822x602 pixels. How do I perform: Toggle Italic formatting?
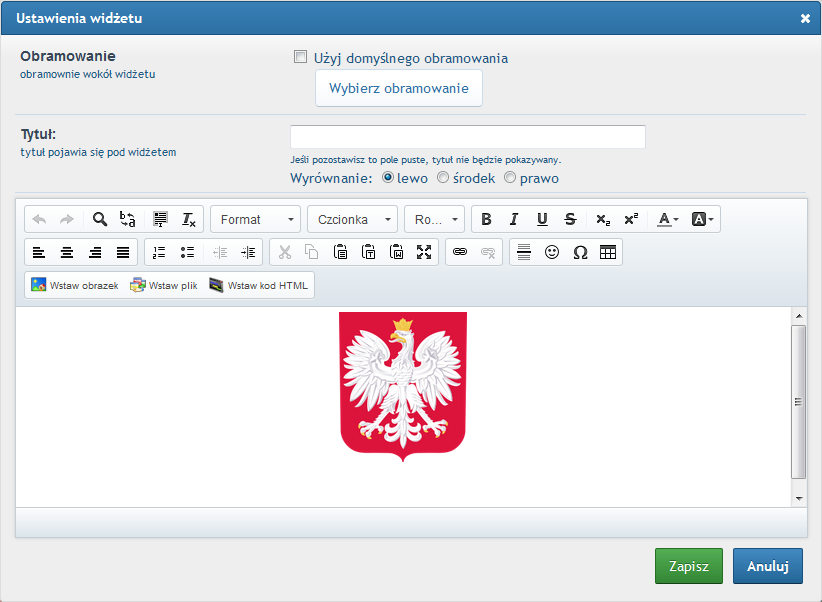pos(514,219)
